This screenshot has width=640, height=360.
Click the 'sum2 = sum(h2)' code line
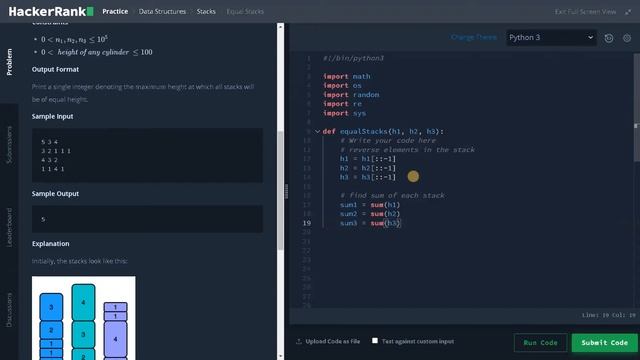click(370, 214)
